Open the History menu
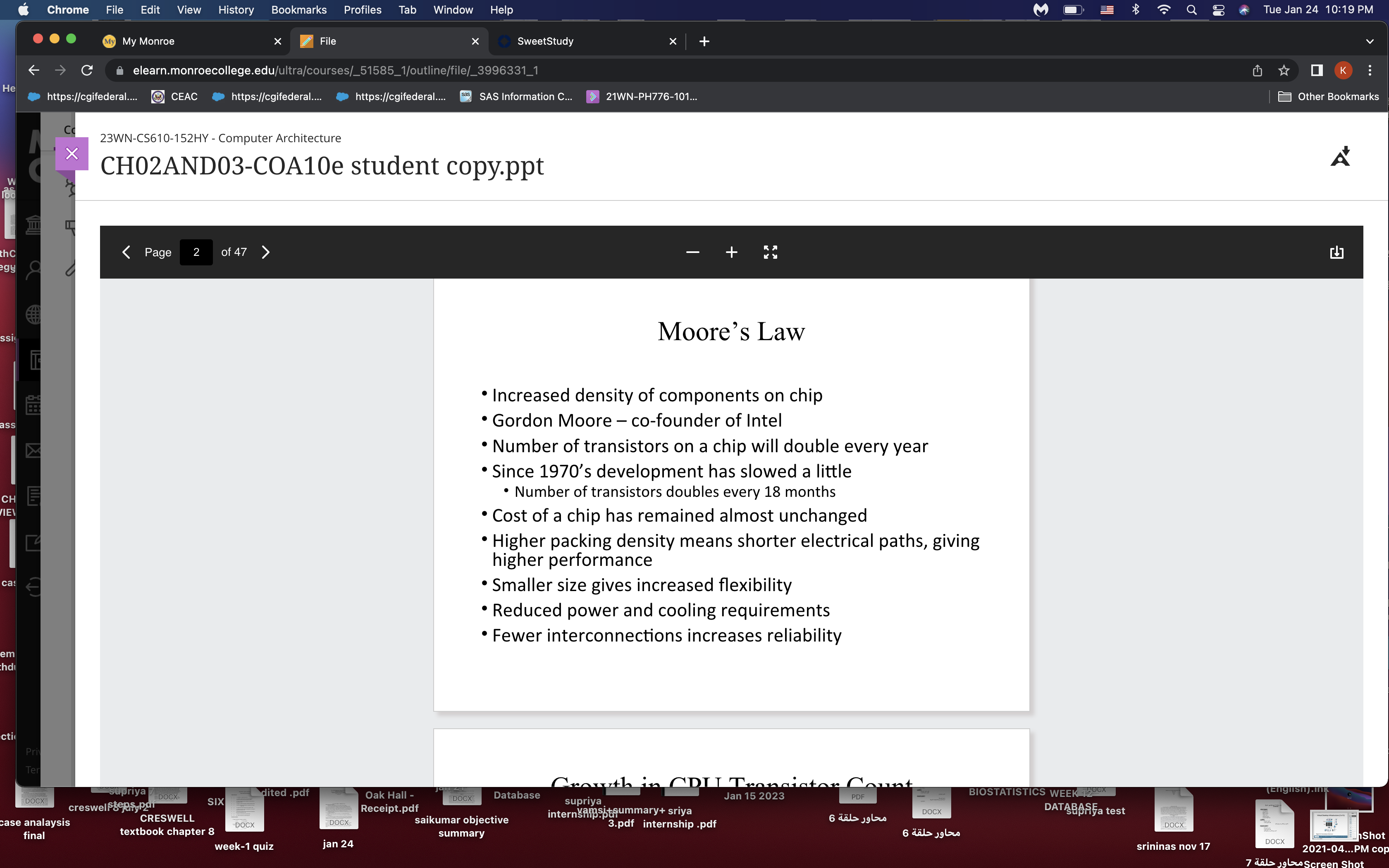The height and width of the screenshot is (868, 1389). pos(236,10)
